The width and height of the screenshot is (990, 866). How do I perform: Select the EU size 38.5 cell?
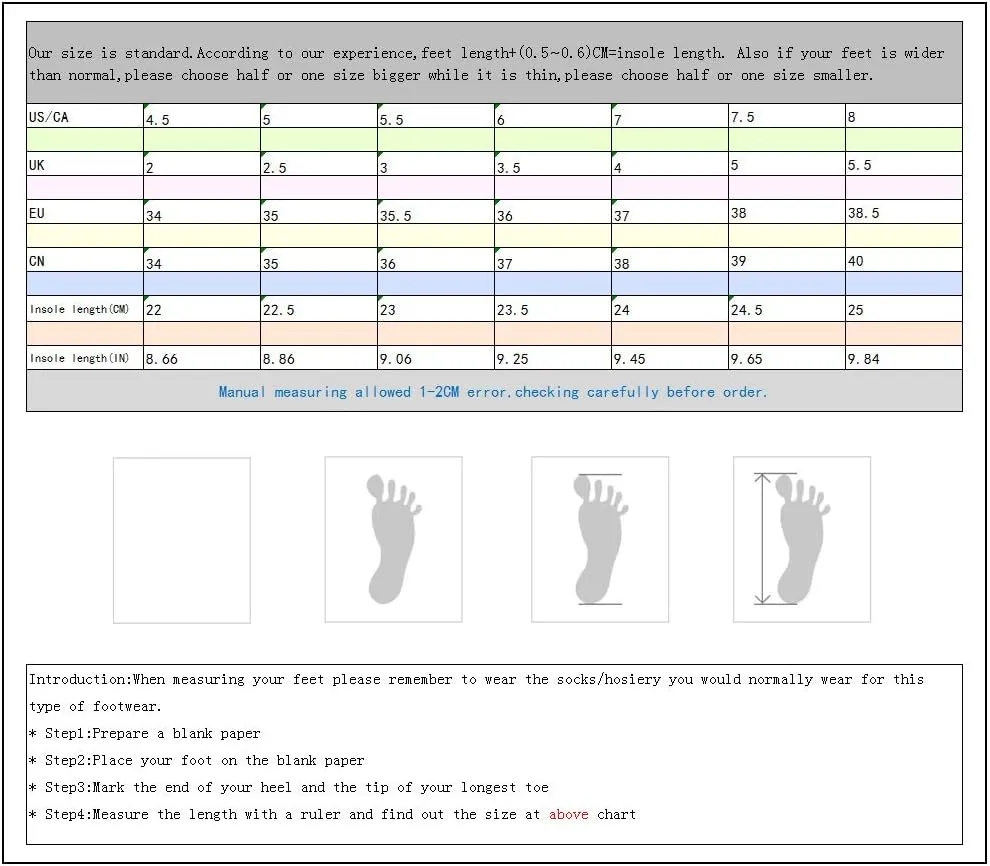pos(904,212)
